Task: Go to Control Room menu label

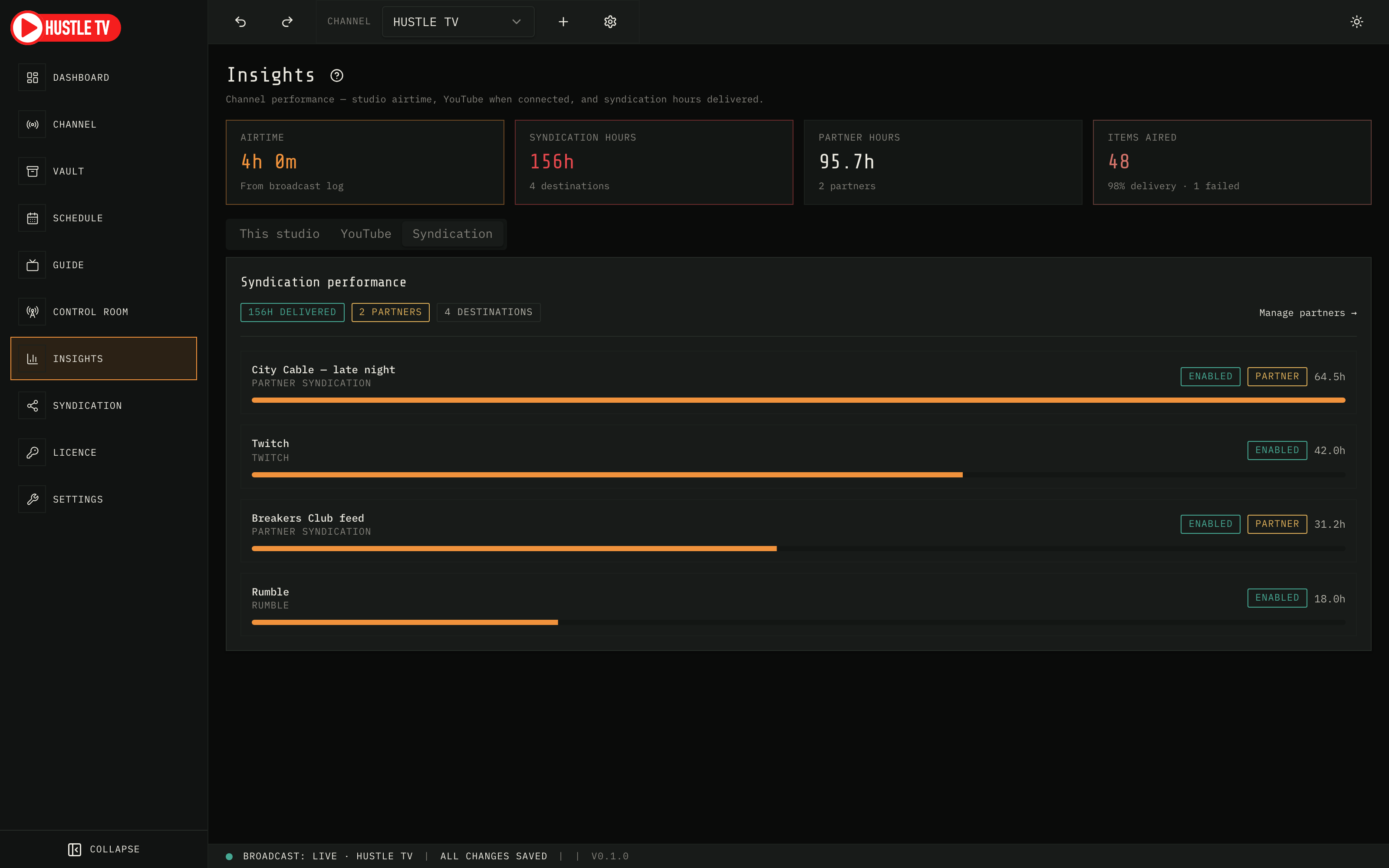Action: [x=91, y=312]
